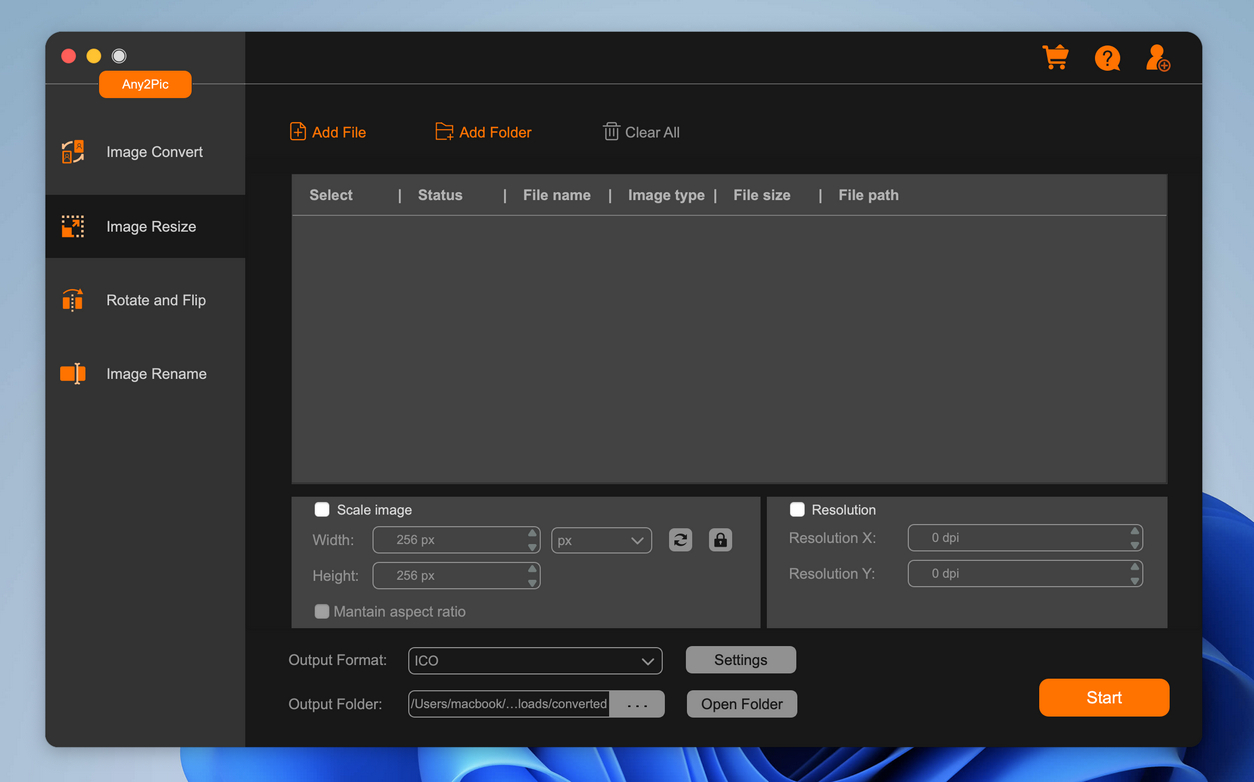
Task: Click the output folder browse ellipsis button
Action: [637, 704]
